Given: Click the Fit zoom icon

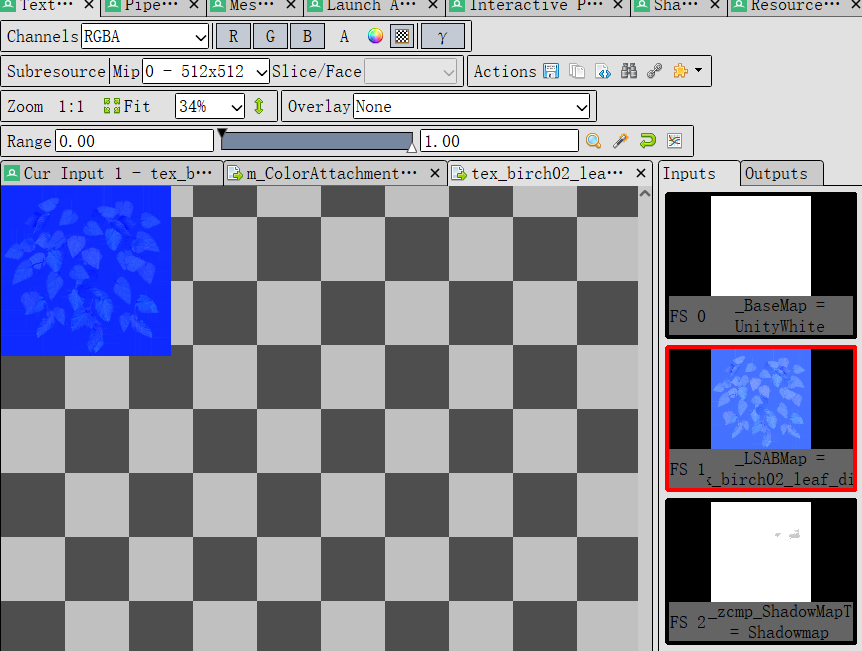Looking at the screenshot, I should pos(112,106).
